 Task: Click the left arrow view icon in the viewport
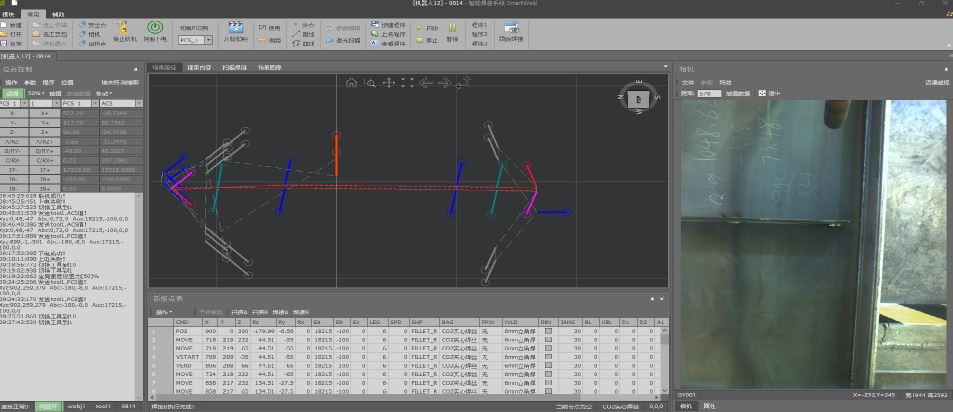tap(425, 84)
